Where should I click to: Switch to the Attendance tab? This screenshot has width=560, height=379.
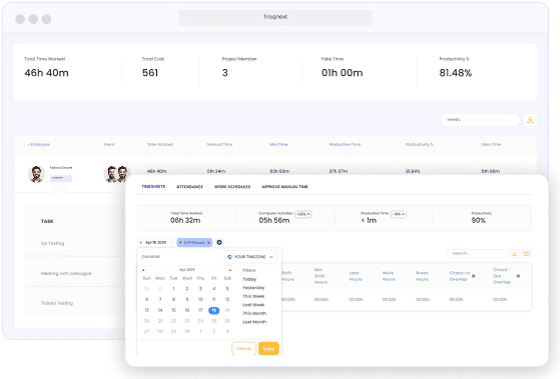tap(190, 187)
